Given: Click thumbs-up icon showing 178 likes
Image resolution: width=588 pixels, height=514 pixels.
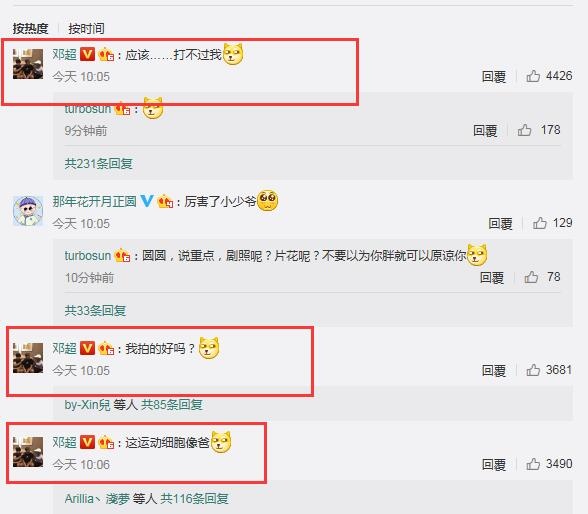Looking at the screenshot, I should click(x=524, y=130).
